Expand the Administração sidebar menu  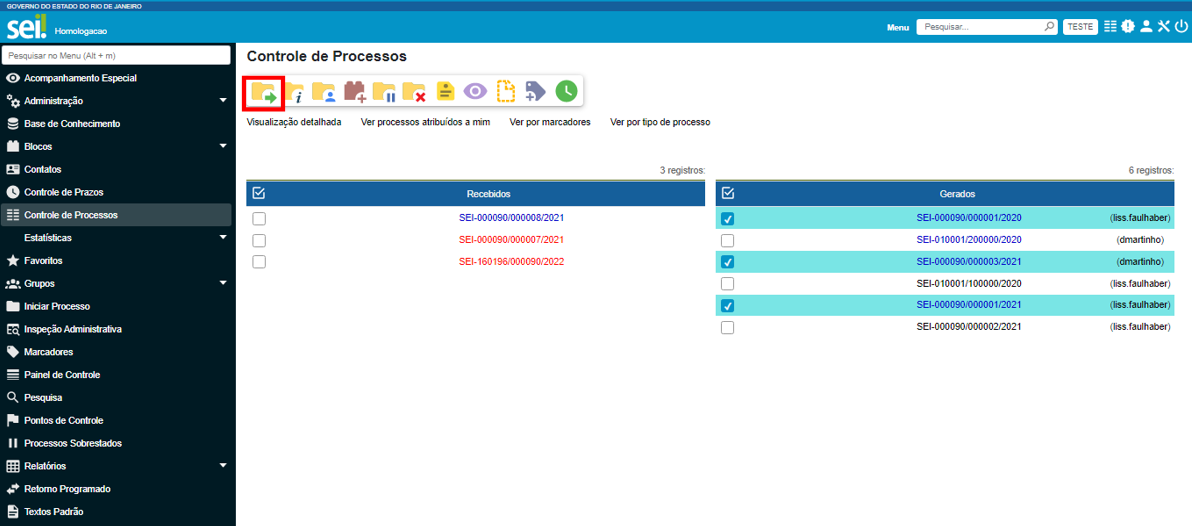tap(223, 101)
